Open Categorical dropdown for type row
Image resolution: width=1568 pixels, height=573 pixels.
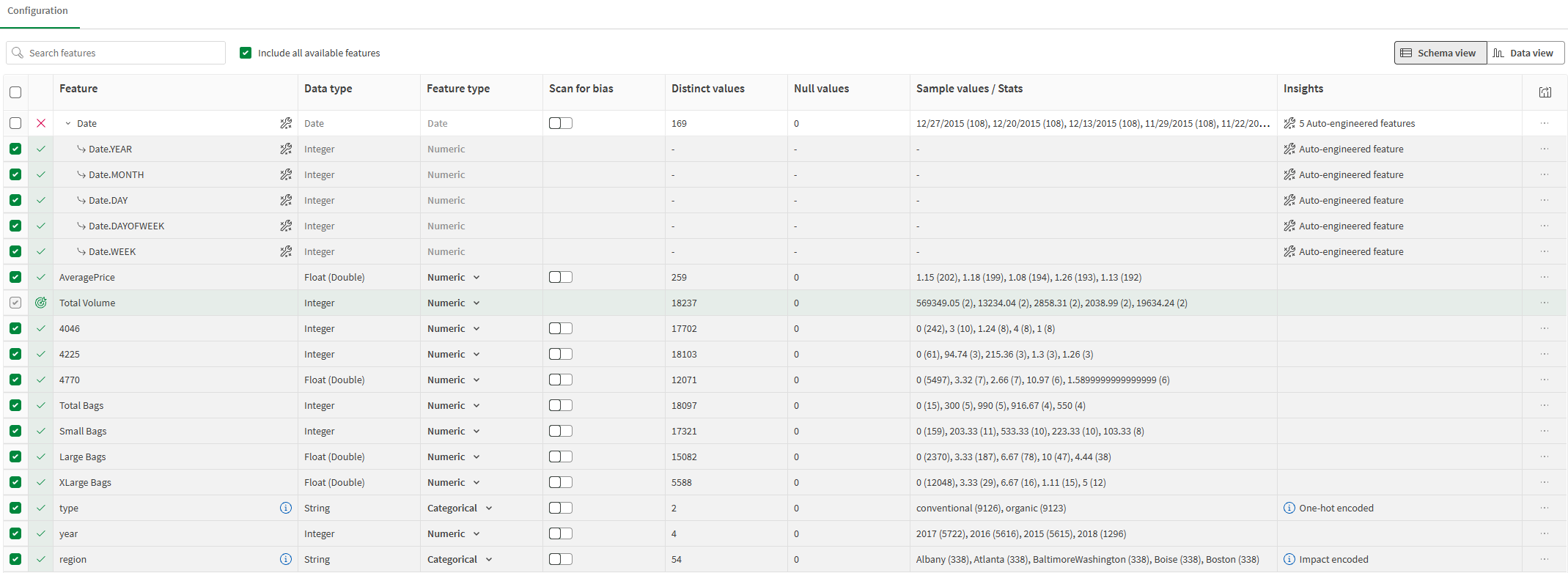click(x=460, y=508)
